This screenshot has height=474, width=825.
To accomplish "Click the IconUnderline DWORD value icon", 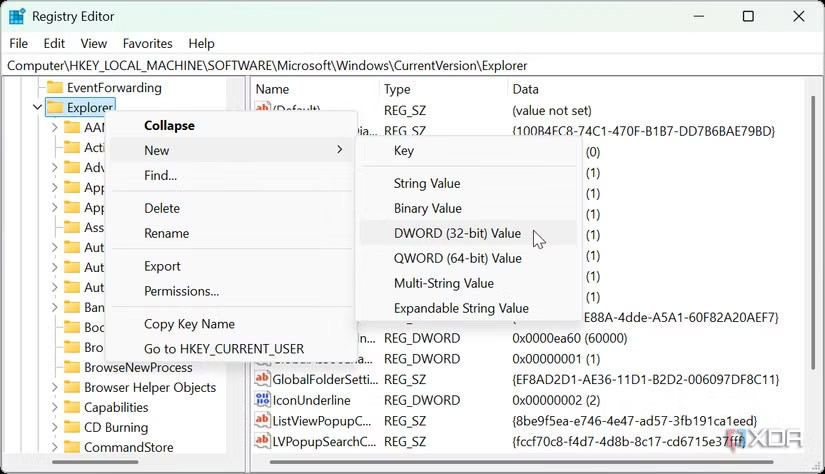I will pyautogui.click(x=263, y=400).
